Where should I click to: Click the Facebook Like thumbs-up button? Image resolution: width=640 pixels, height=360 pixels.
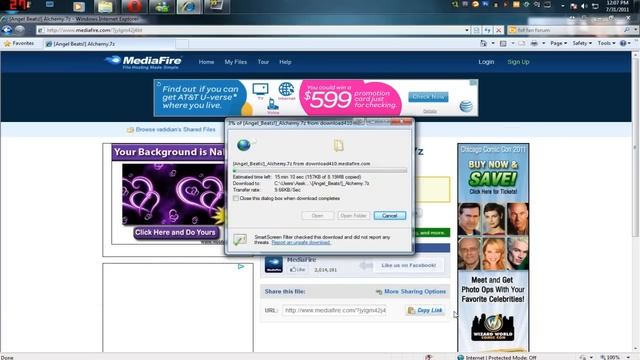tap(298, 270)
